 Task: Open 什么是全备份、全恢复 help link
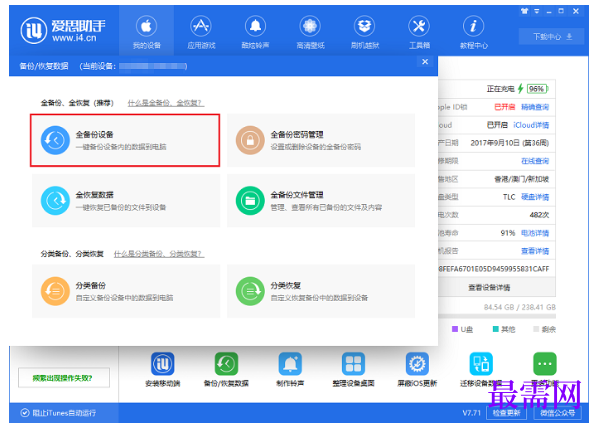coord(166,103)
